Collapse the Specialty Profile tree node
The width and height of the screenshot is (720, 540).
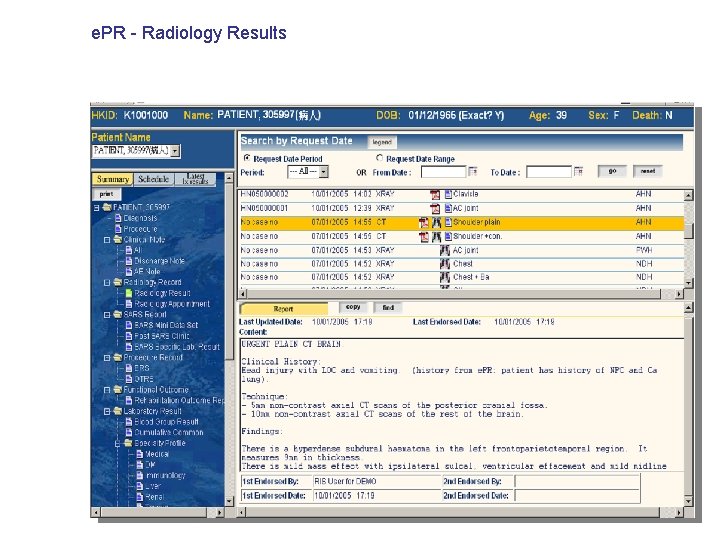[118, 444]
